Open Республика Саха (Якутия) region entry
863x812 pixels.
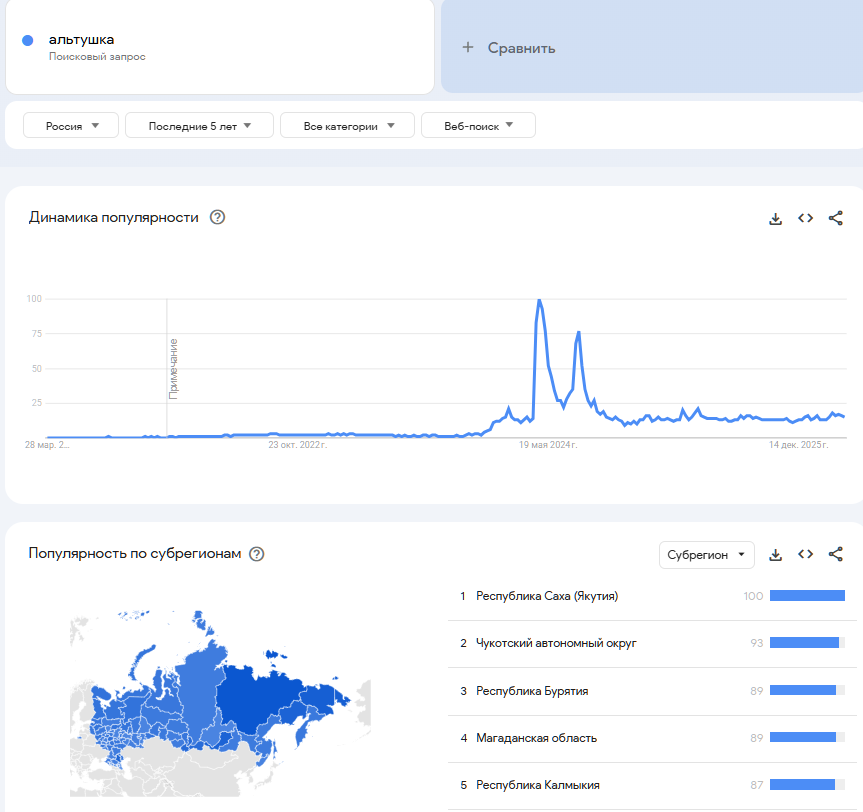547,596
